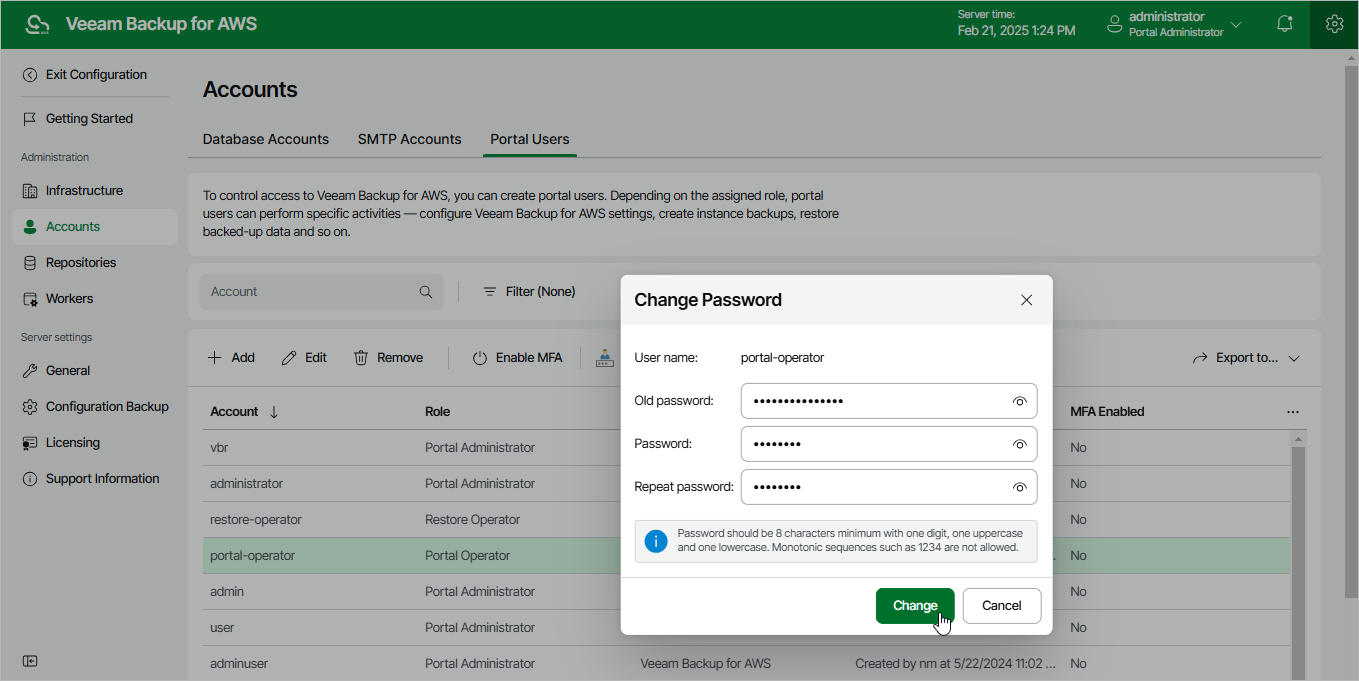Click the settings gear icon in header
Viewport: 1359px width, 681px height.
(x=1334, y=25)
